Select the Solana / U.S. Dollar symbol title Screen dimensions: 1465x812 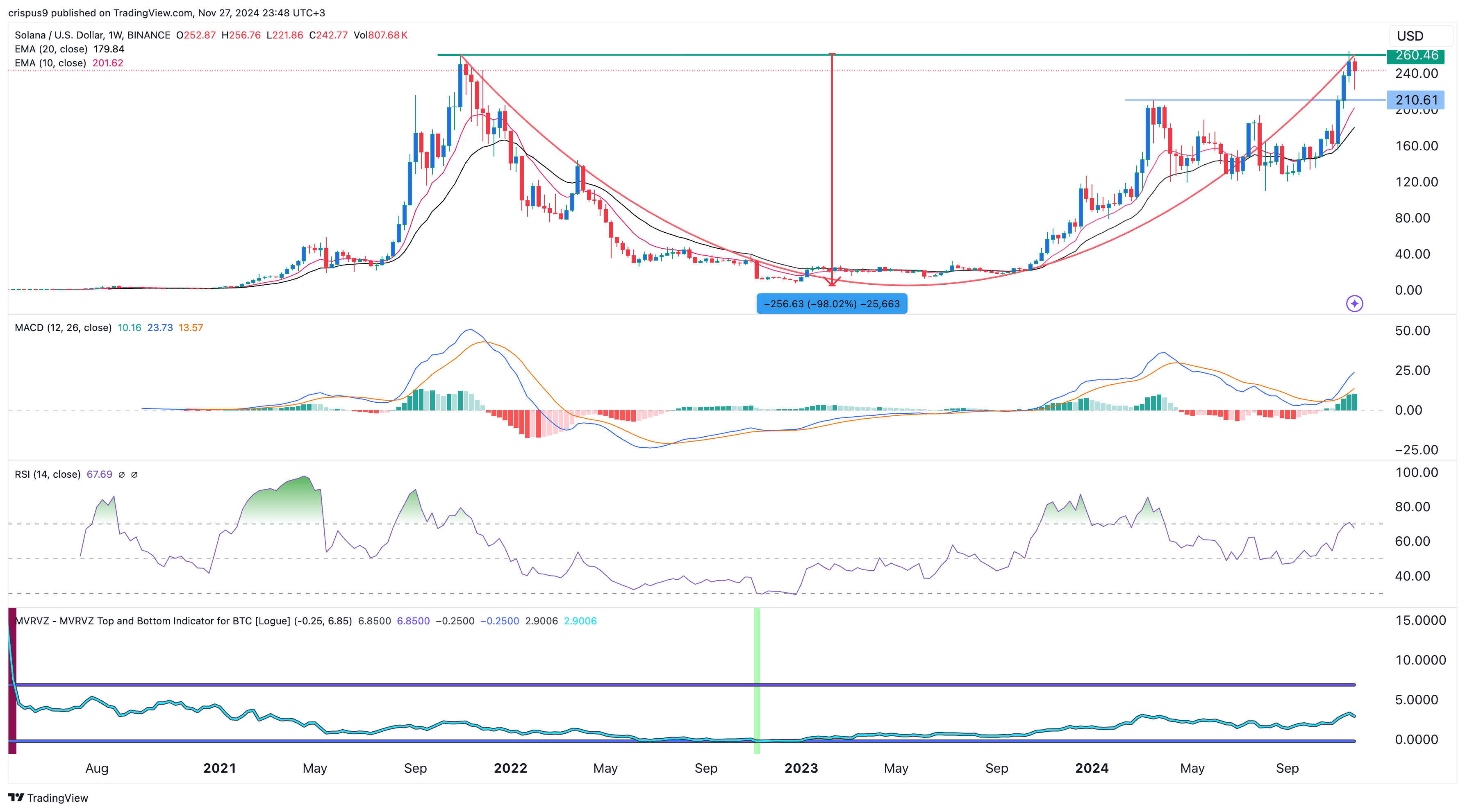tap(93, 35)
